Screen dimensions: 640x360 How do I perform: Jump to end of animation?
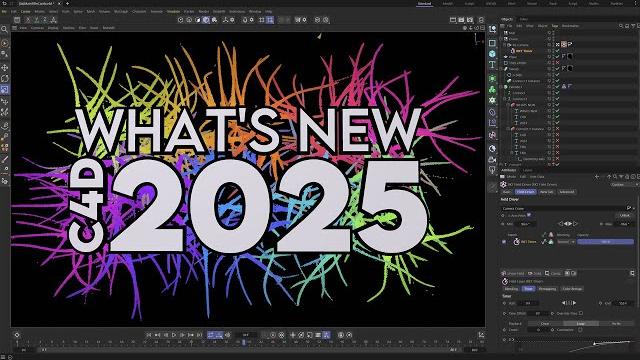pos(199,335)
